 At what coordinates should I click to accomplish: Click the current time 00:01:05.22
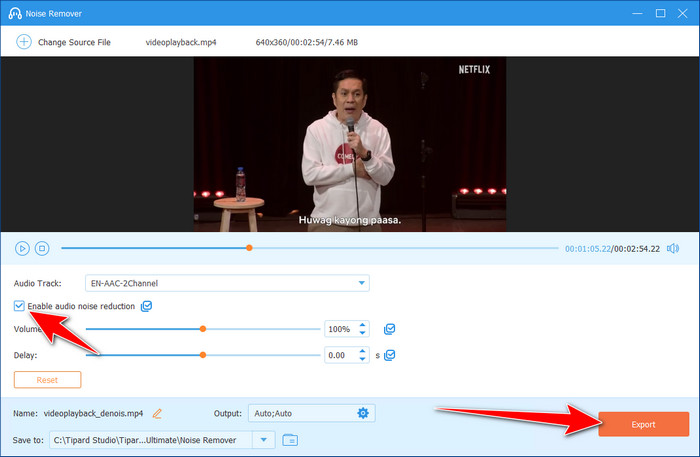588,249
